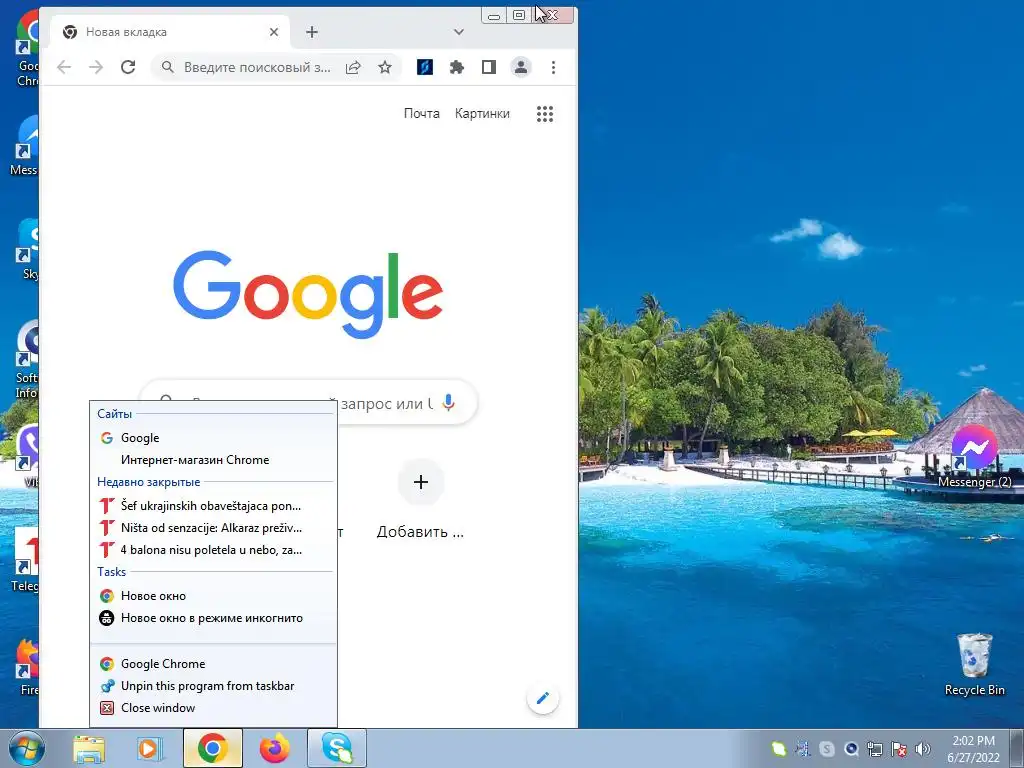Start voice search with the microphone

click(448, 403)
